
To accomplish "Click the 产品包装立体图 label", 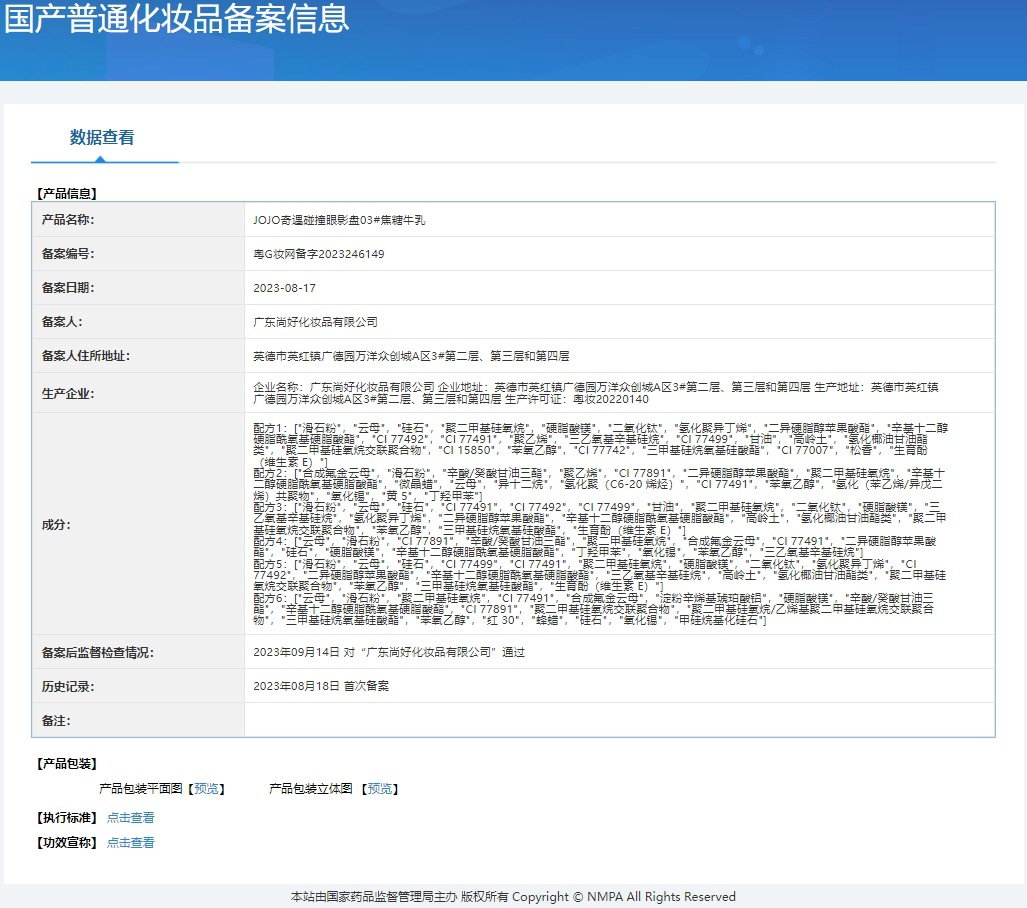I will pyautogui.click(x=311, y=789).
